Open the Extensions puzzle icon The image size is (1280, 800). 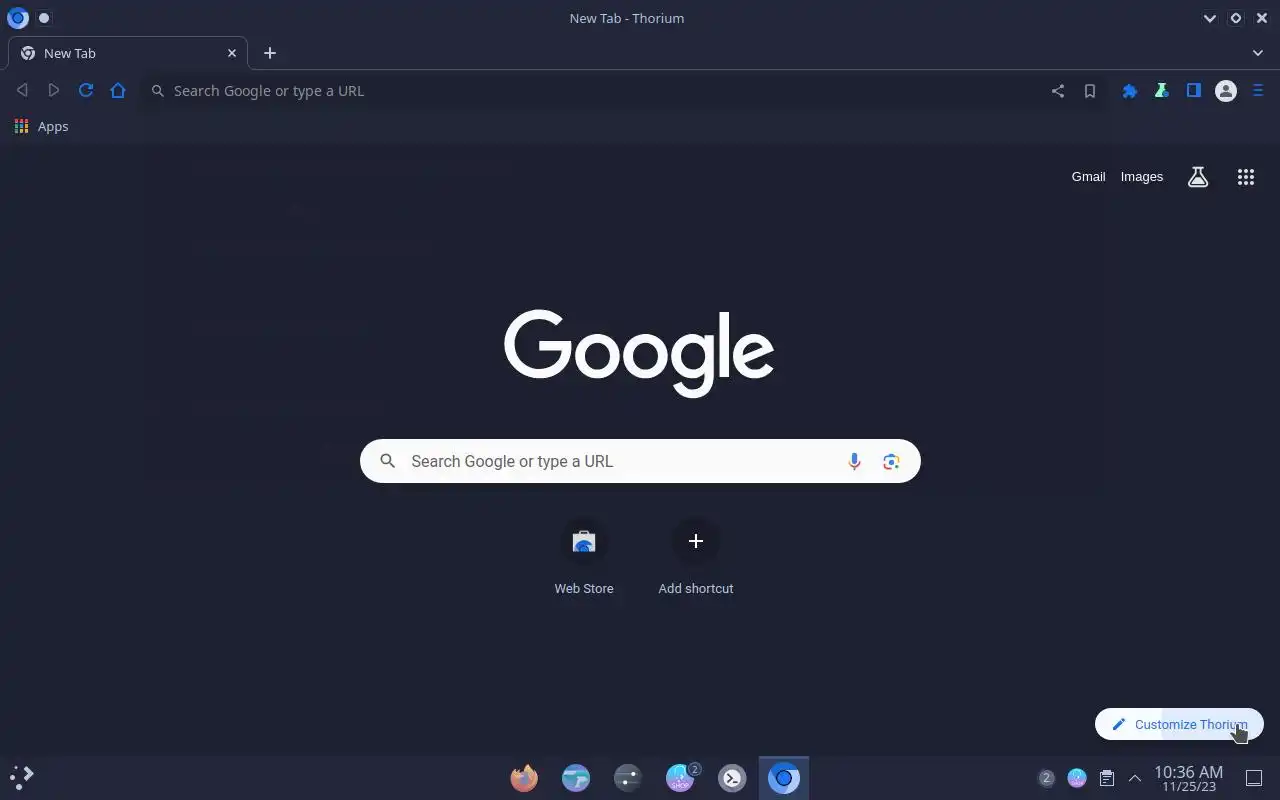click(1130, 91)
